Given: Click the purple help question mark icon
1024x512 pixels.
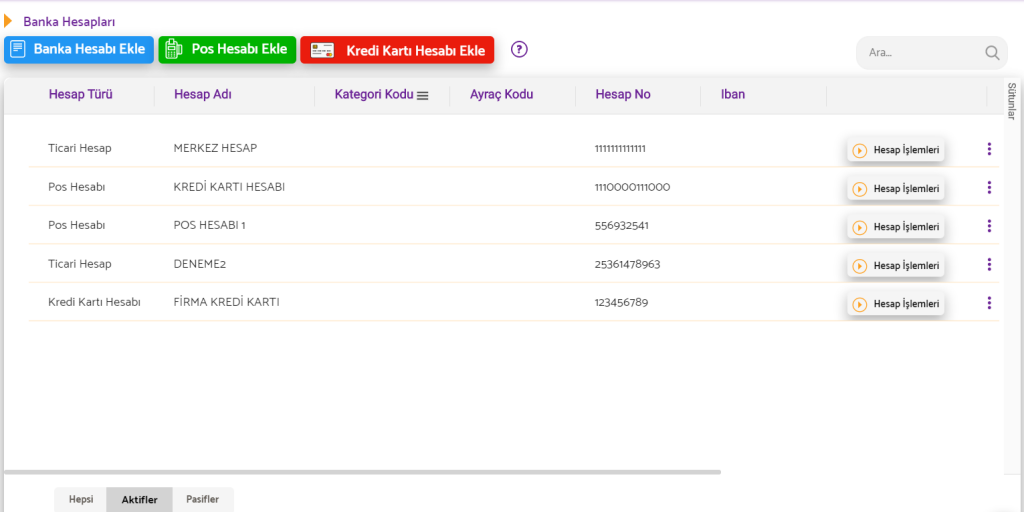Looking at the screenshot, I should pos(519,49).
